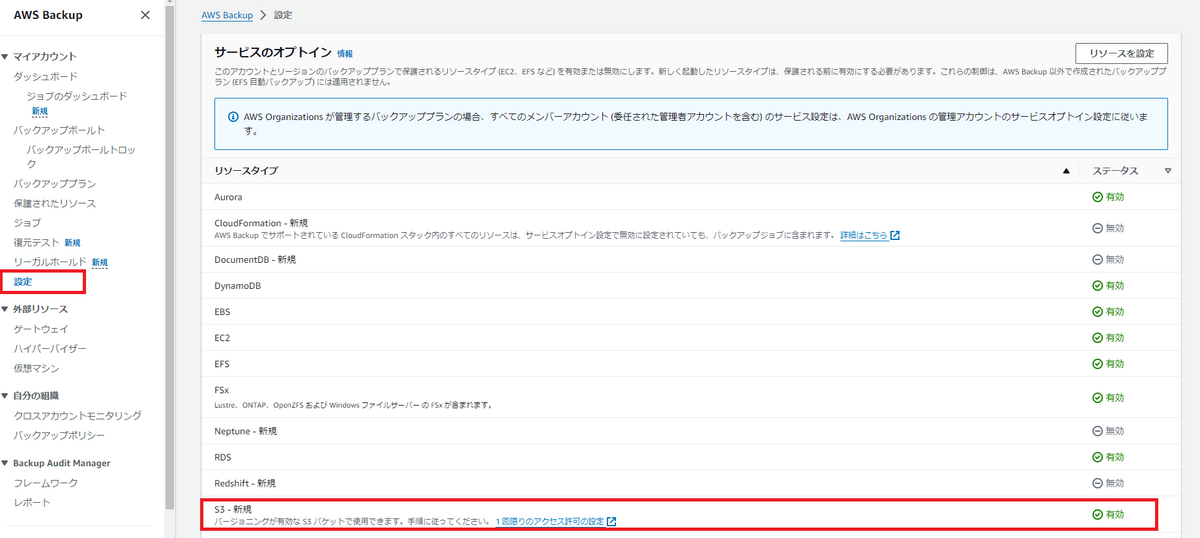The width and height of the screenshot is (1200, 538).
Task: Open バックアップポリシー page
Action: pyautogui.click(x=59, y=435)
